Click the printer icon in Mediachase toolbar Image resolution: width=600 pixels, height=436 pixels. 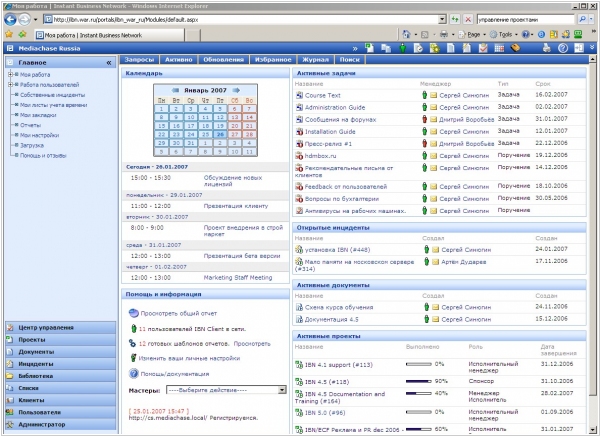point(546,48)
